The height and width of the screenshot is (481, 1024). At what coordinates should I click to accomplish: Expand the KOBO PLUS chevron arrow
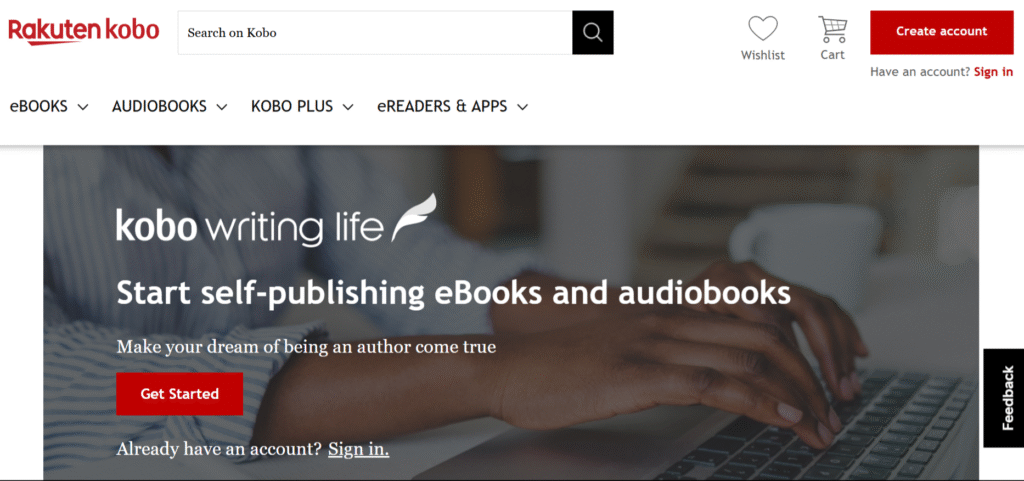348,107
